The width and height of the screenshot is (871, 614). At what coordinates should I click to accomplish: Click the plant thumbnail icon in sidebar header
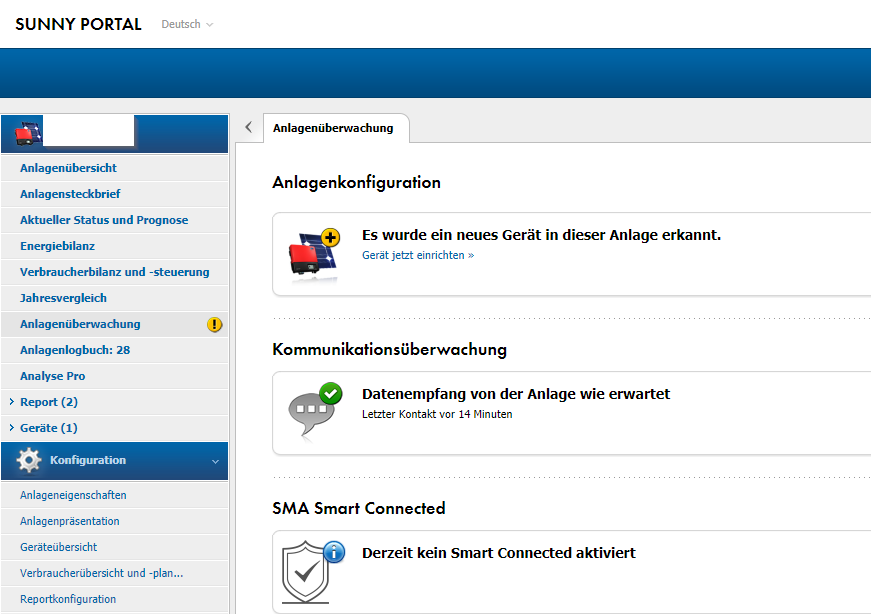(29, 133)
